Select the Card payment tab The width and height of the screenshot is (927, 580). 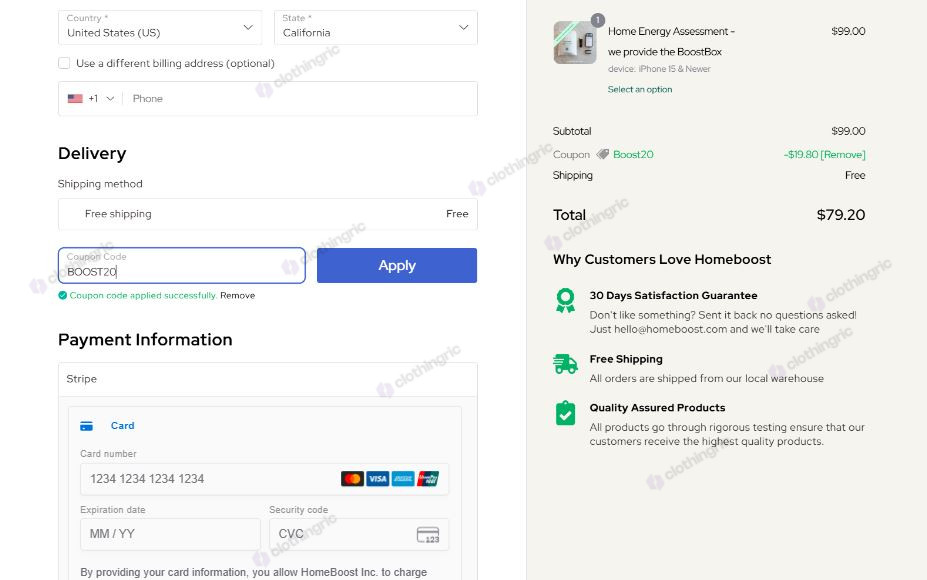(107, 426)
